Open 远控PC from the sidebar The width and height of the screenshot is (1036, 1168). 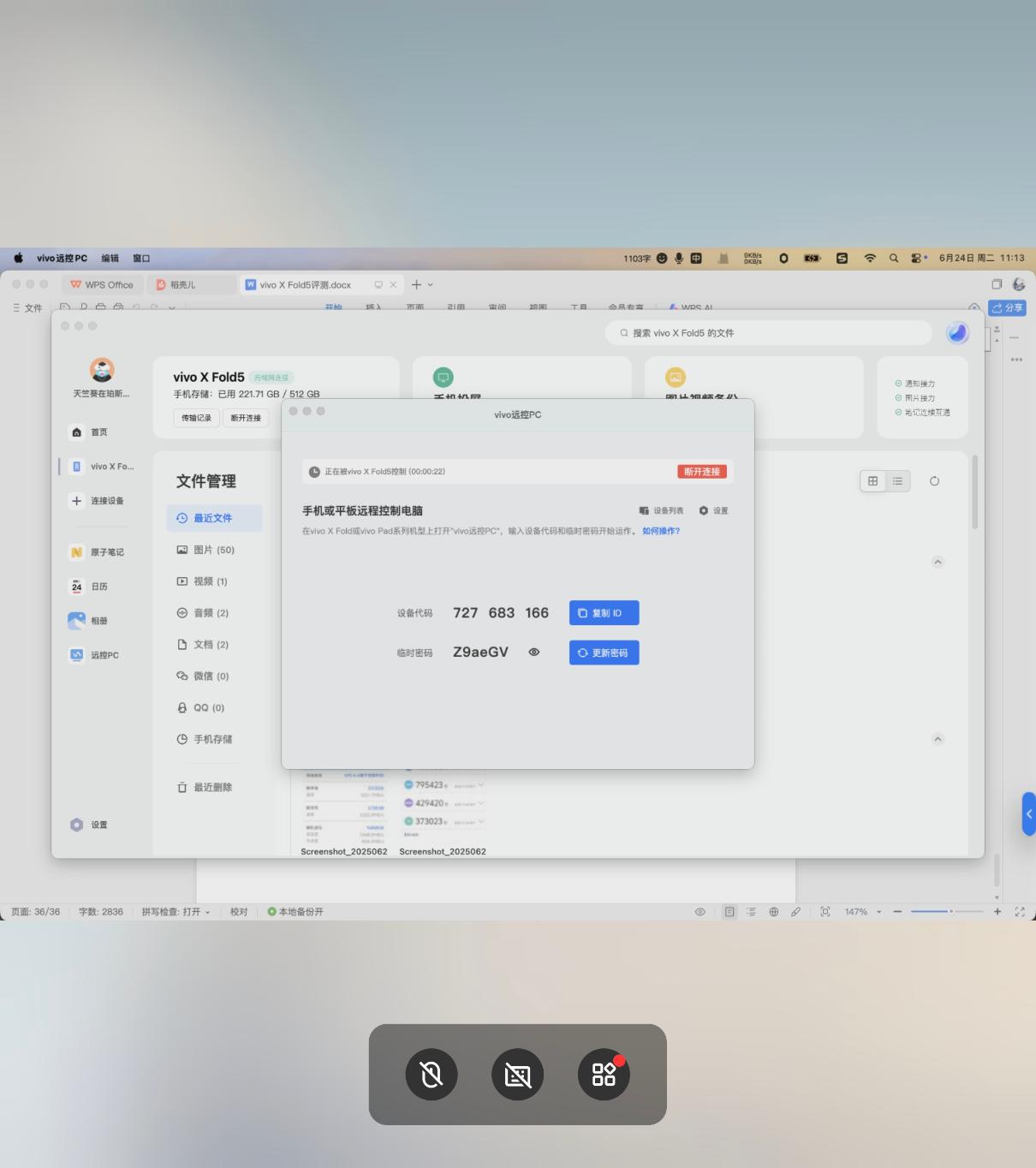[94, 655]
